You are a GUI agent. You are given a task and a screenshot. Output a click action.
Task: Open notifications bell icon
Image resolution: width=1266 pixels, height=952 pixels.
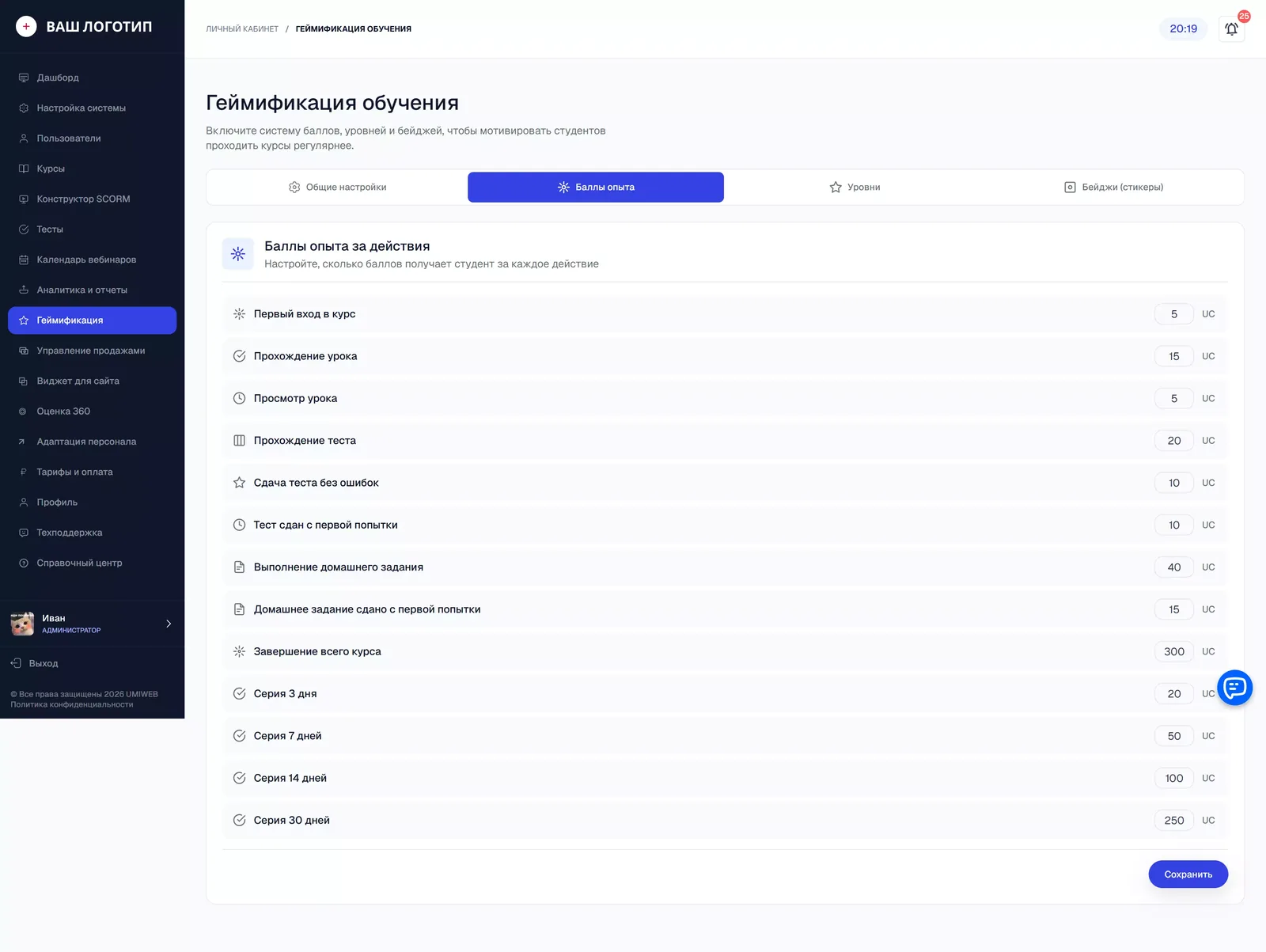click(1231, 28)
